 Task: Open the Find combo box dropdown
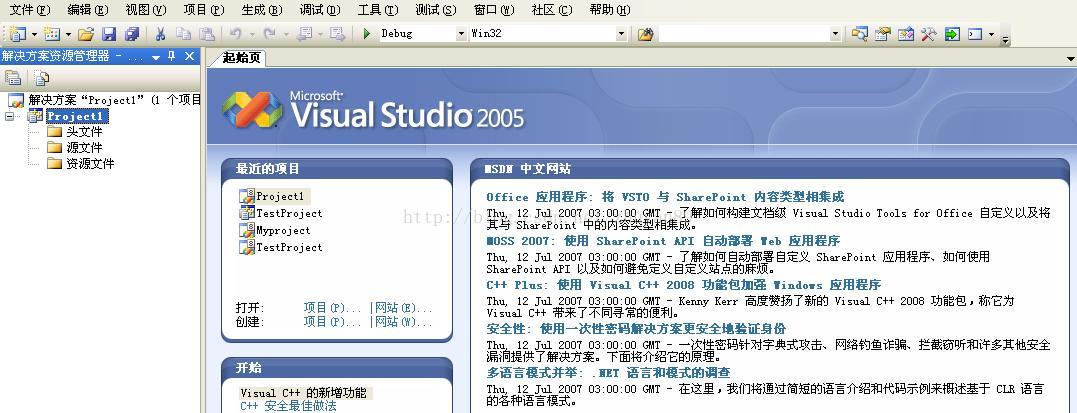tap(835, 34)
